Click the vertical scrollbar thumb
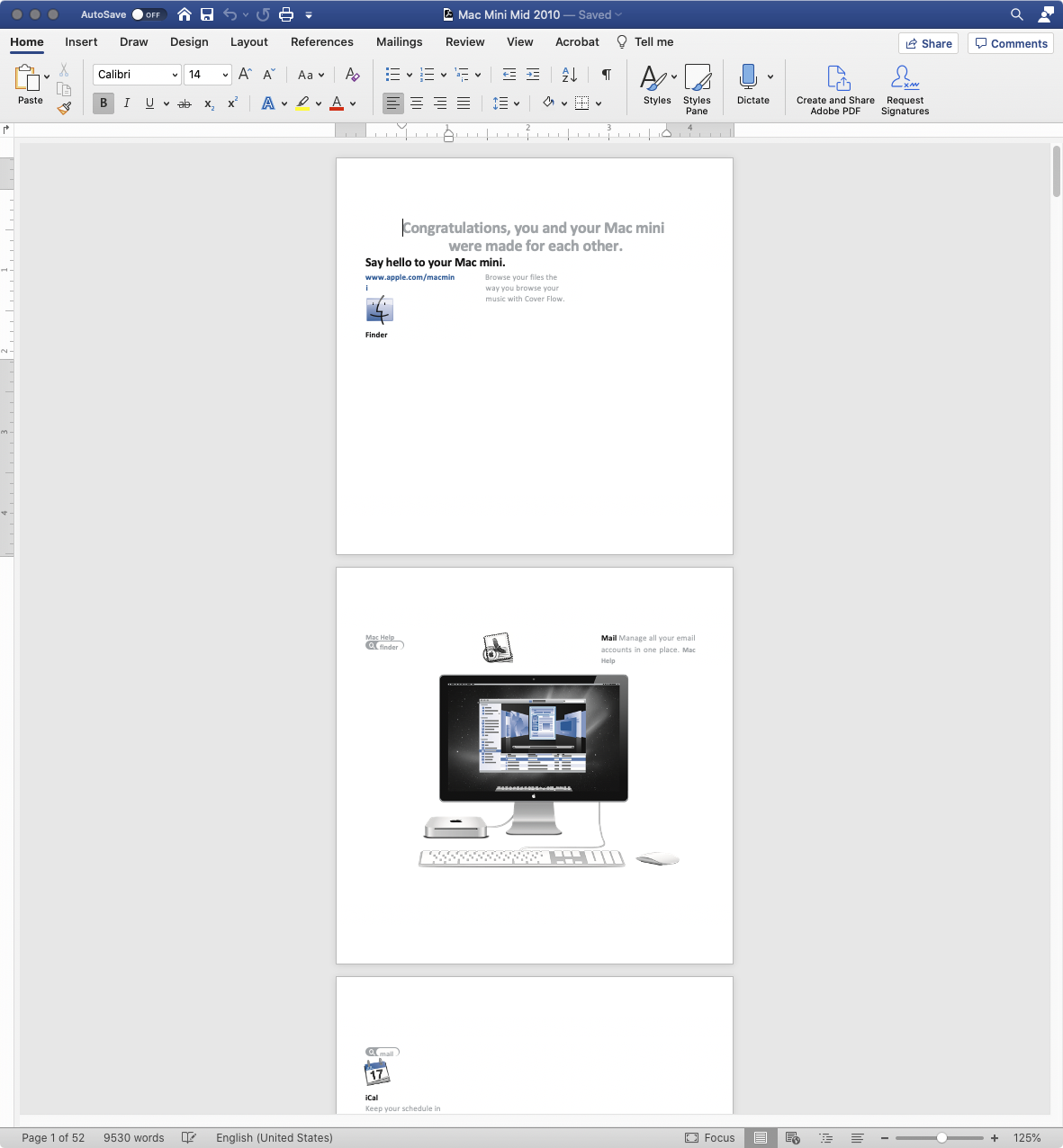This screenshot has height=1148, width=1063. pyautogui.click(x=1057, y=171)
